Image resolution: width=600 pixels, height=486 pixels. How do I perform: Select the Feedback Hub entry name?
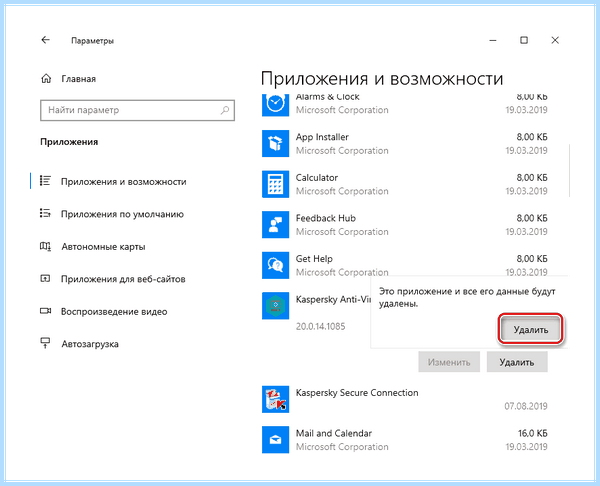coord(326,218)
